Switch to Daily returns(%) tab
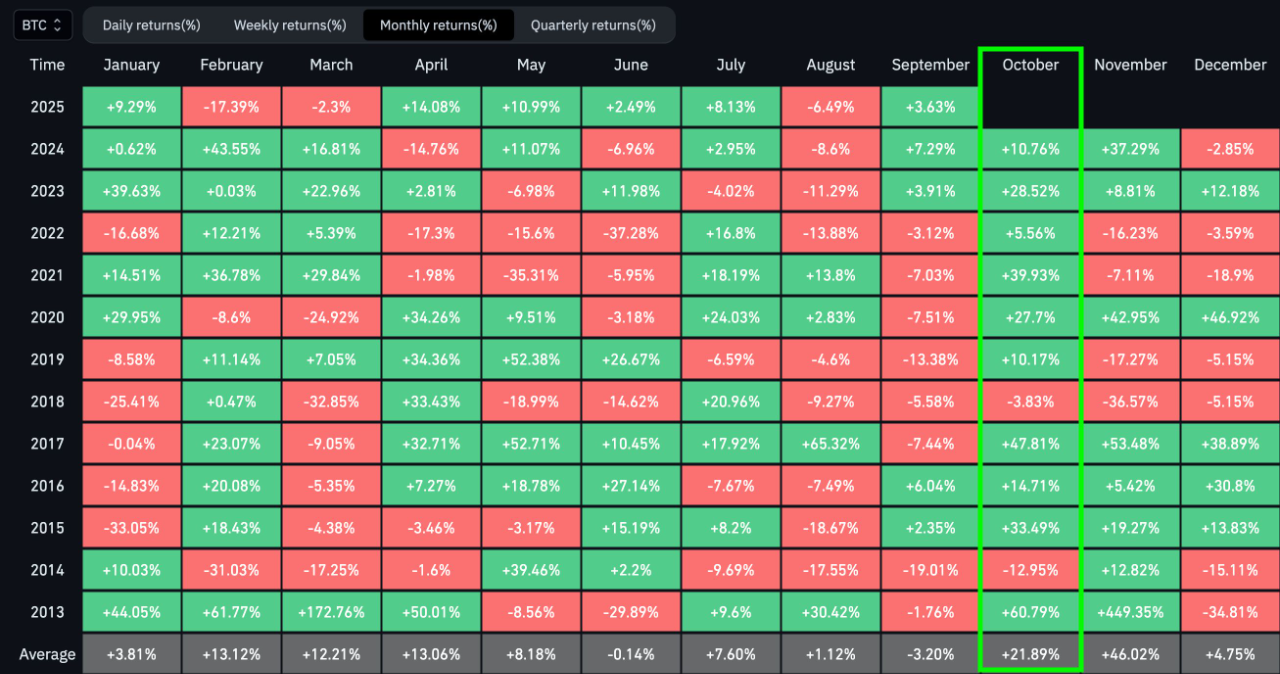This screenshot has width=1280, height=674. tap(151, 25)
